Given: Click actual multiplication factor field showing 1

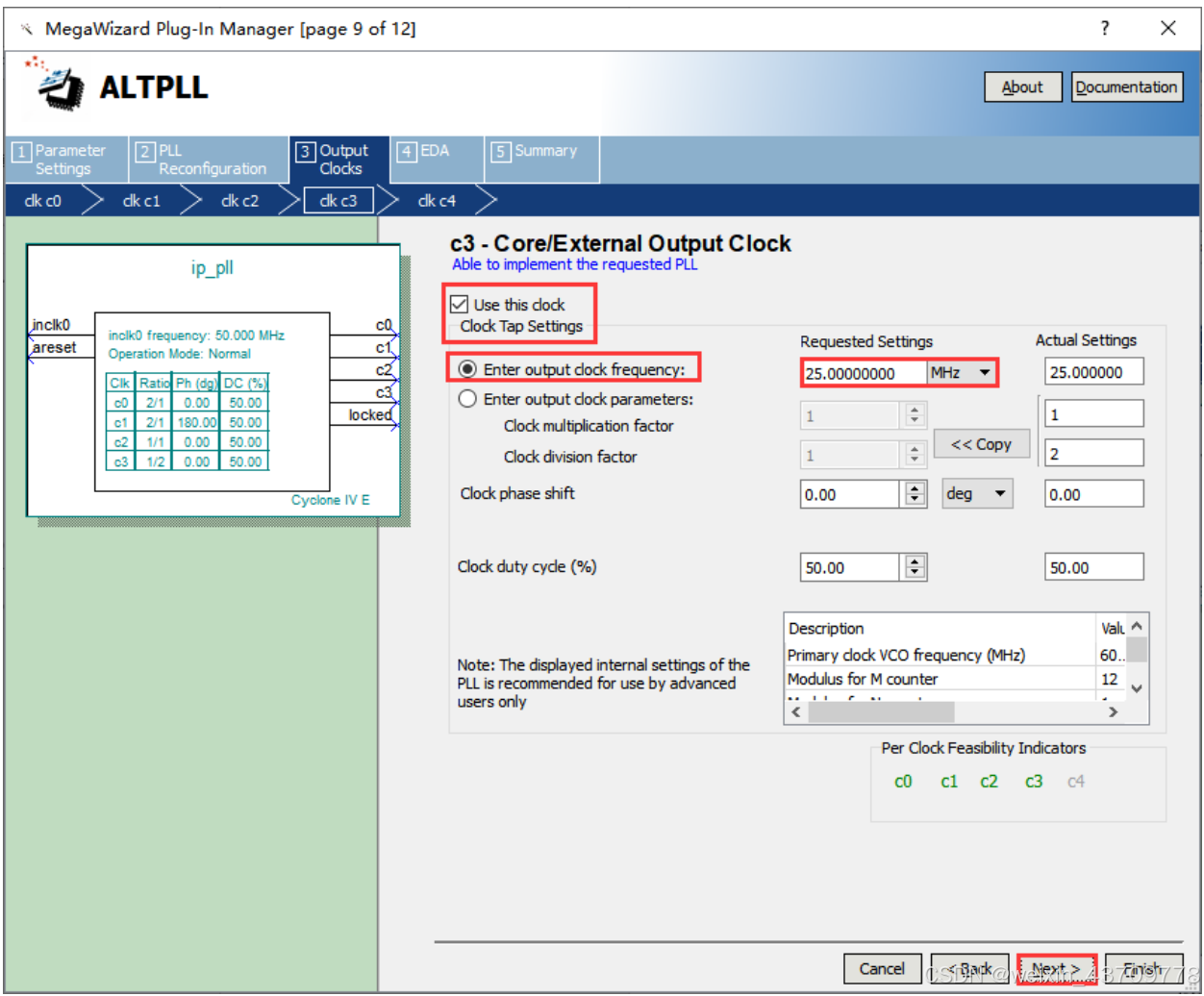Looking at the screenshot, I should pyautogui.click(x=1093, y=414).
